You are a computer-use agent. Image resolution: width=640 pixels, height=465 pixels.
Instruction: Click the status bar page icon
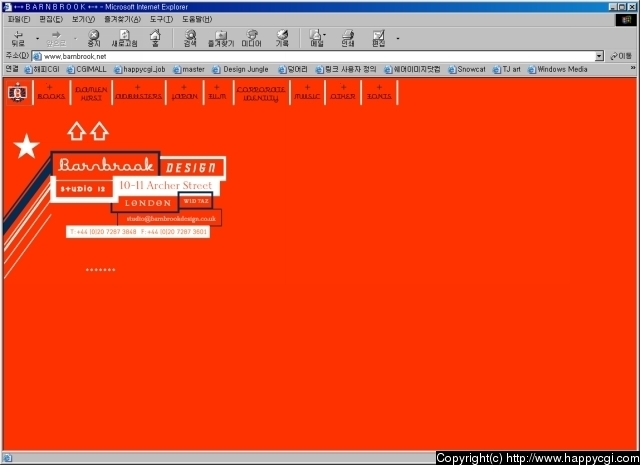point(7,458)
